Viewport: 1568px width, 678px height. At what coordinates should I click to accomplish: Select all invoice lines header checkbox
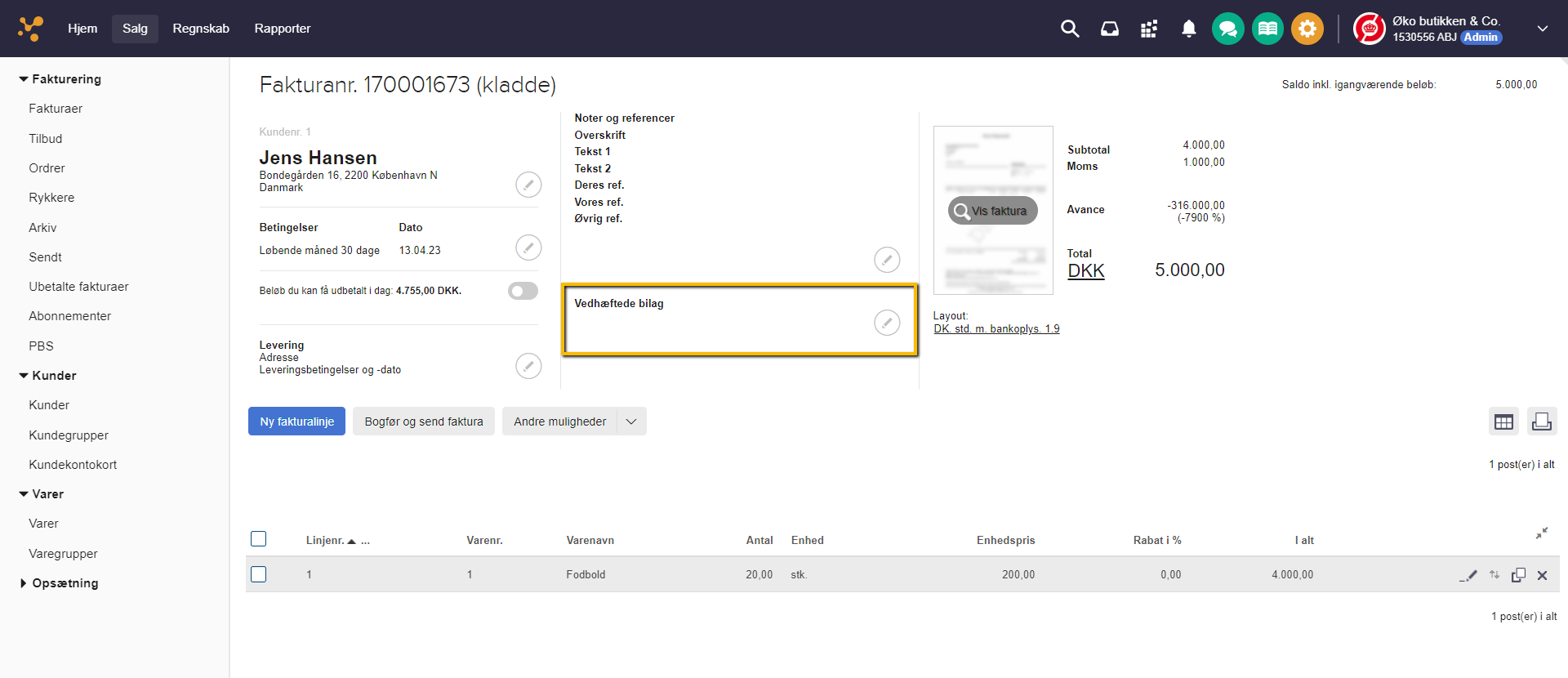point(259,539)
